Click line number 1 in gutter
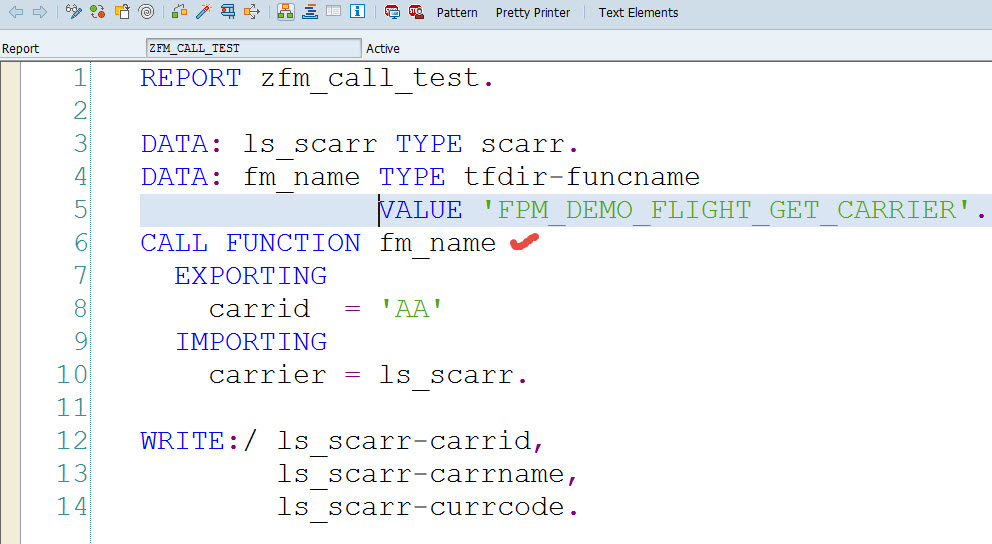 pos(79,78)
